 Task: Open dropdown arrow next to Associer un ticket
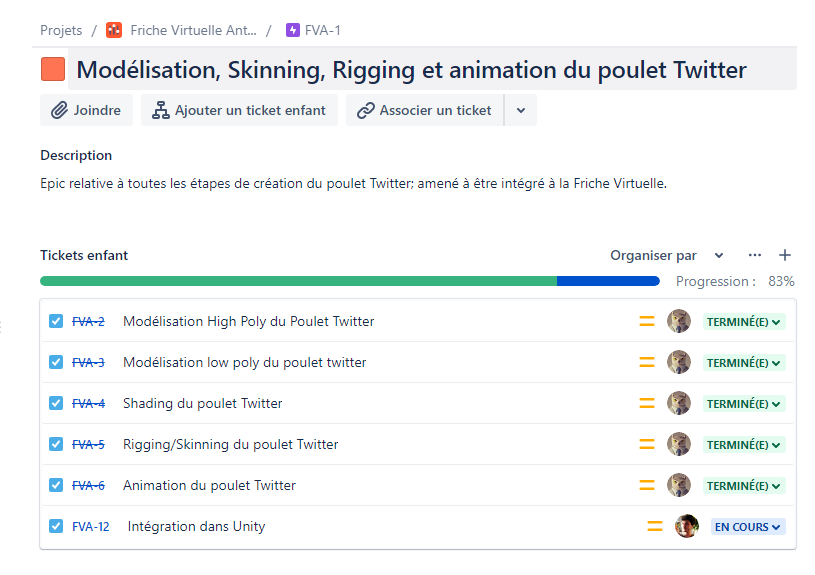point(521,110)
